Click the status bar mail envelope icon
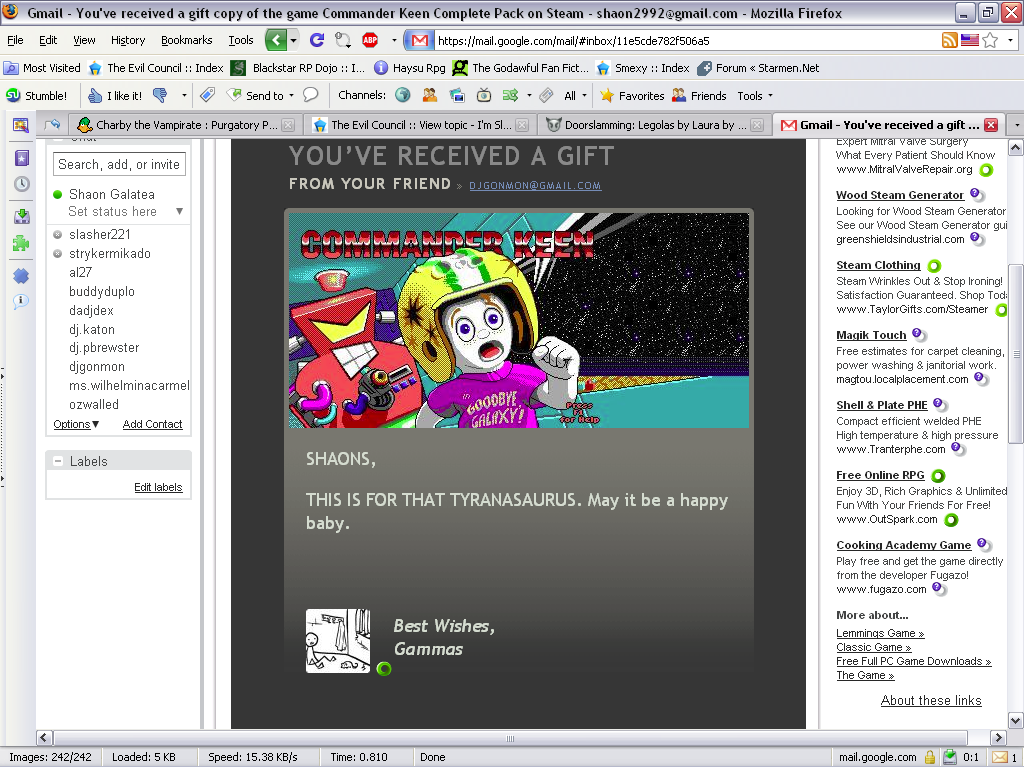Image resolution: width=1024 pixels, height=768 pixels. coord(1000,758)
